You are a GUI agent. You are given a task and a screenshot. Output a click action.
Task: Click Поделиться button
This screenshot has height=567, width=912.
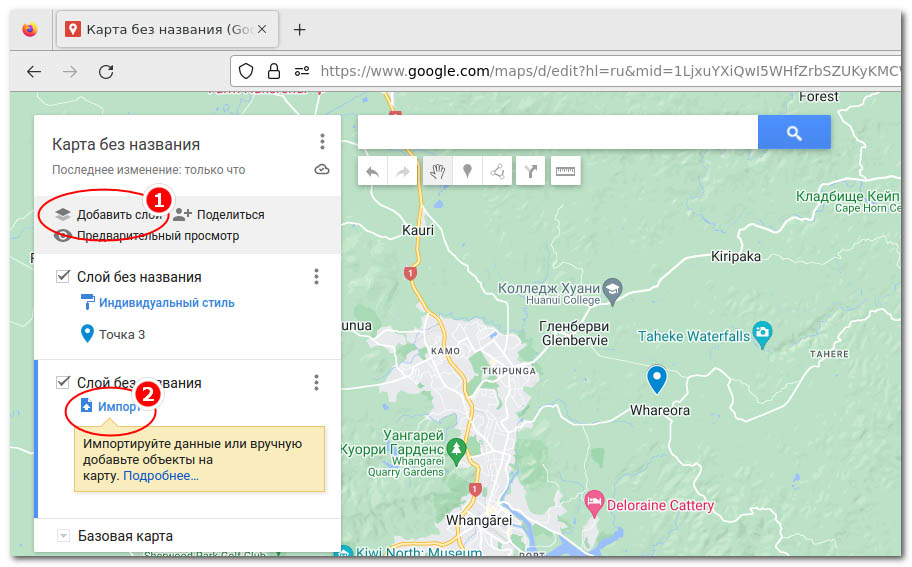pyautogui.click(x=219, y=215)
